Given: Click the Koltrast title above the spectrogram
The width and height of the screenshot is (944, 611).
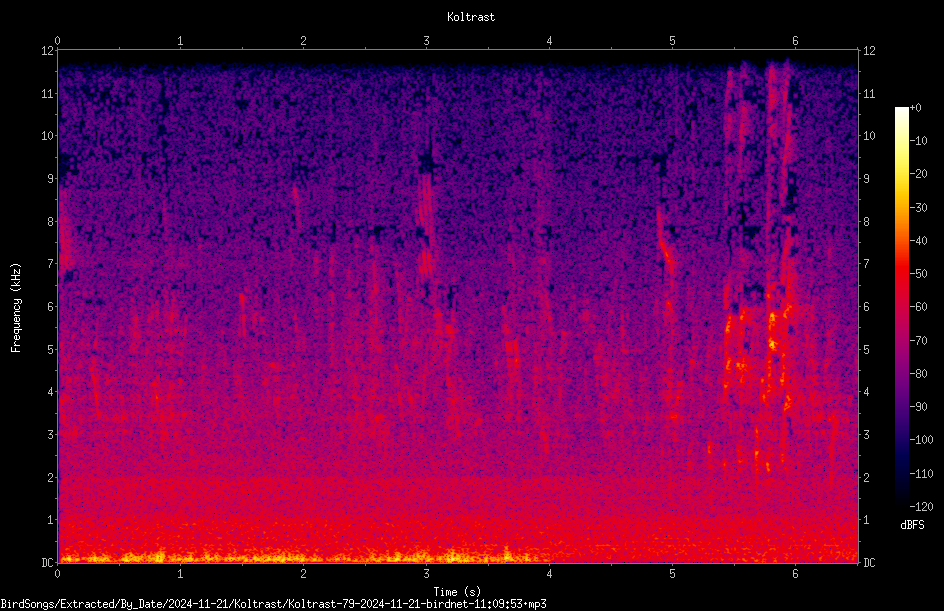Looking at the screenshot, I should point(471,17).
